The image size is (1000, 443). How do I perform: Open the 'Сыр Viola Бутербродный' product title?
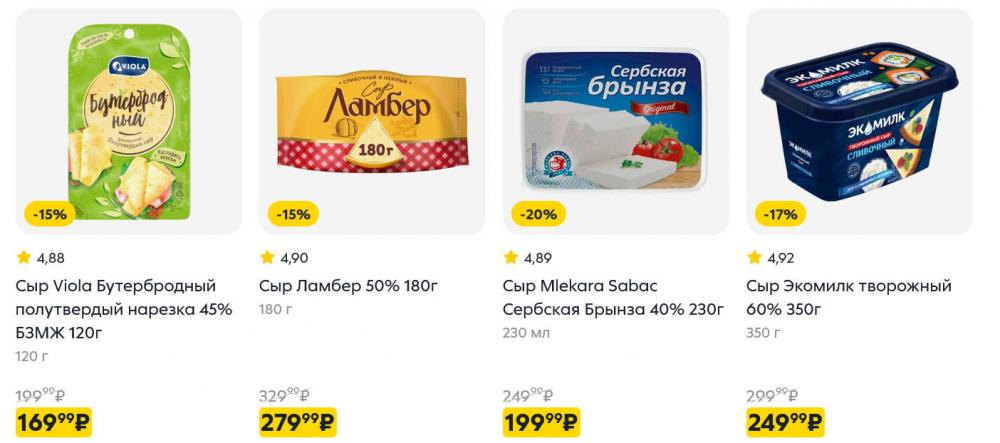click(123, 309)
